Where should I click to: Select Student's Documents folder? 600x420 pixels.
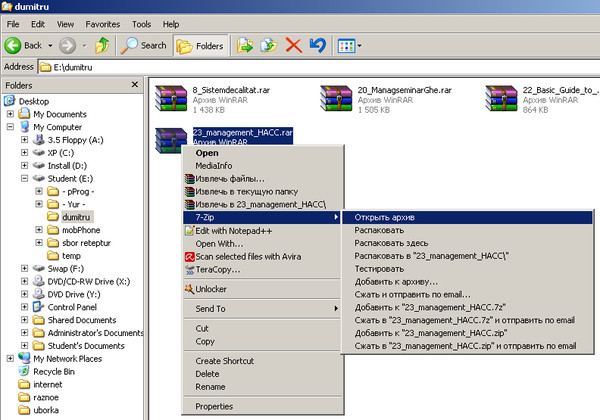[86, 346]
